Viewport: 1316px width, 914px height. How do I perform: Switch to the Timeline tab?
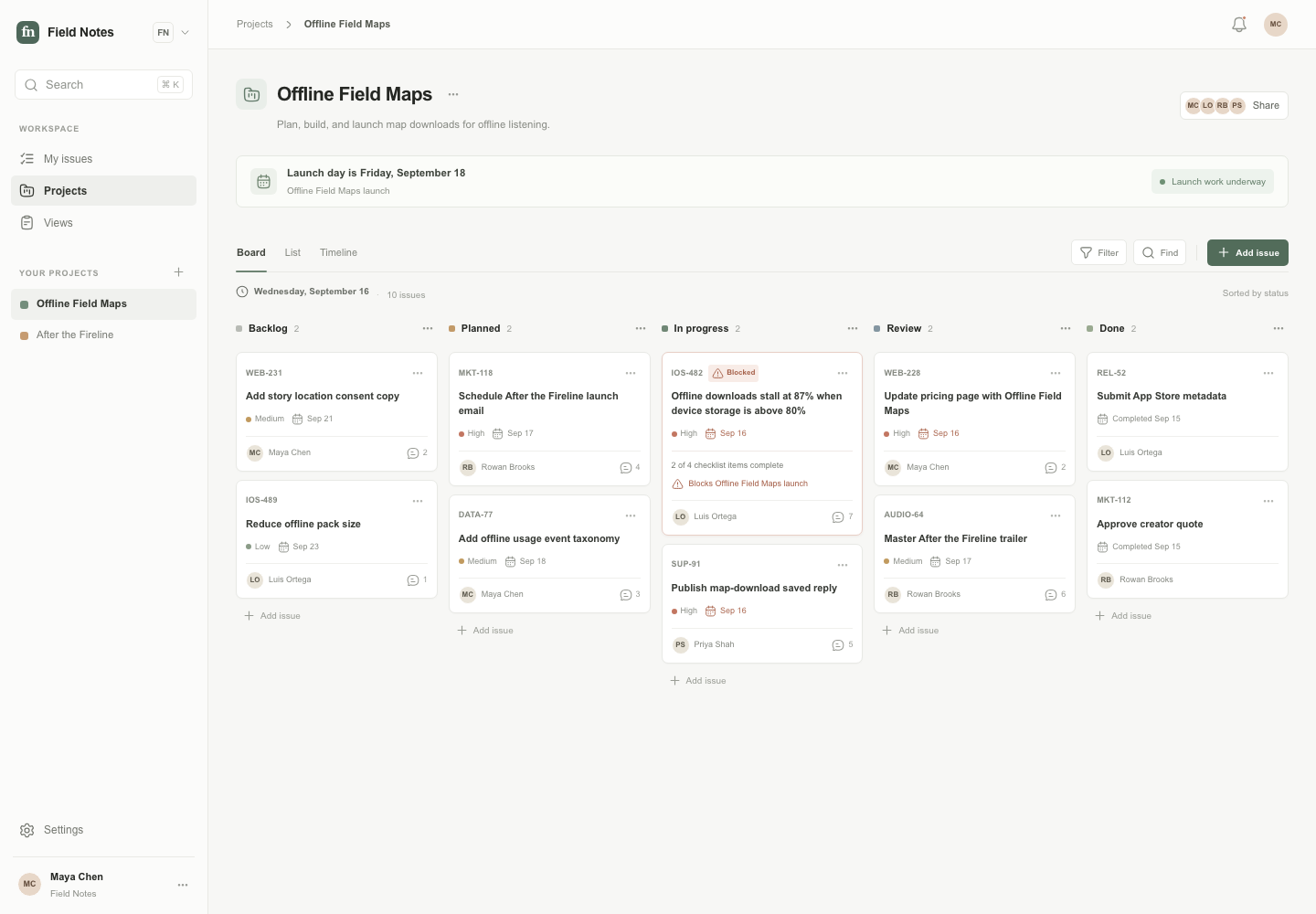pos(338,252)
